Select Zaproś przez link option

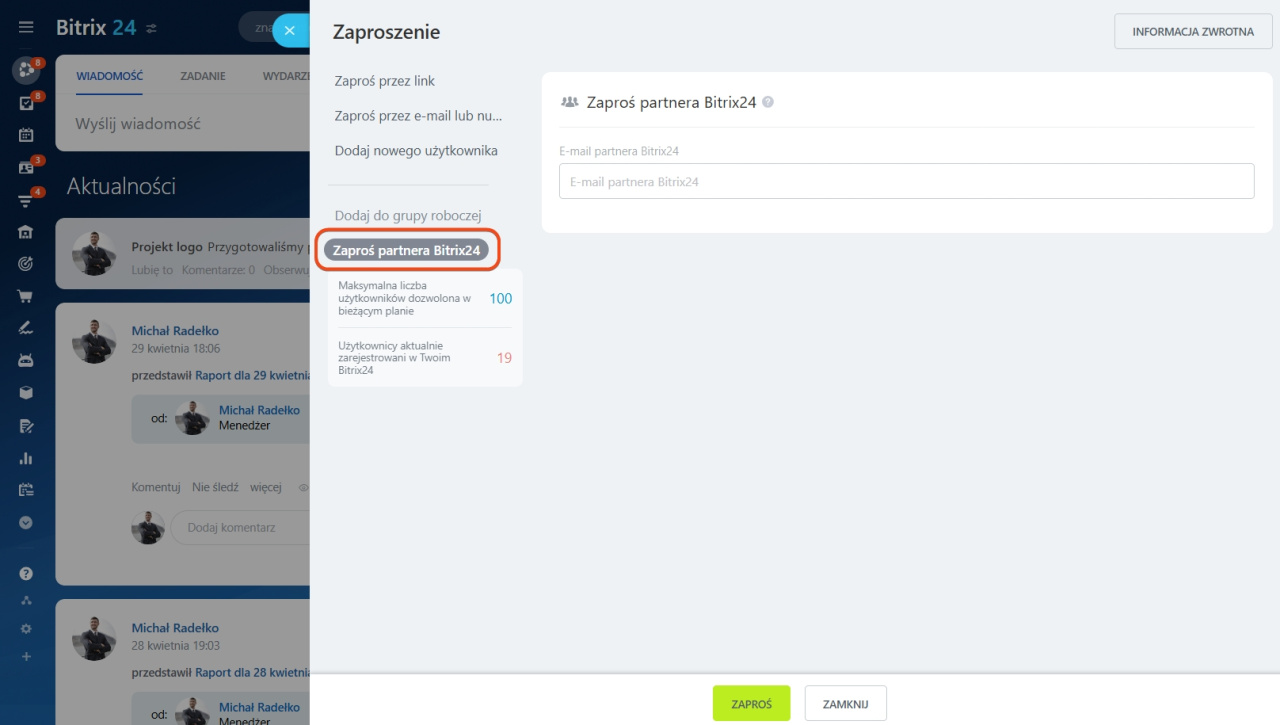[385, 81]
